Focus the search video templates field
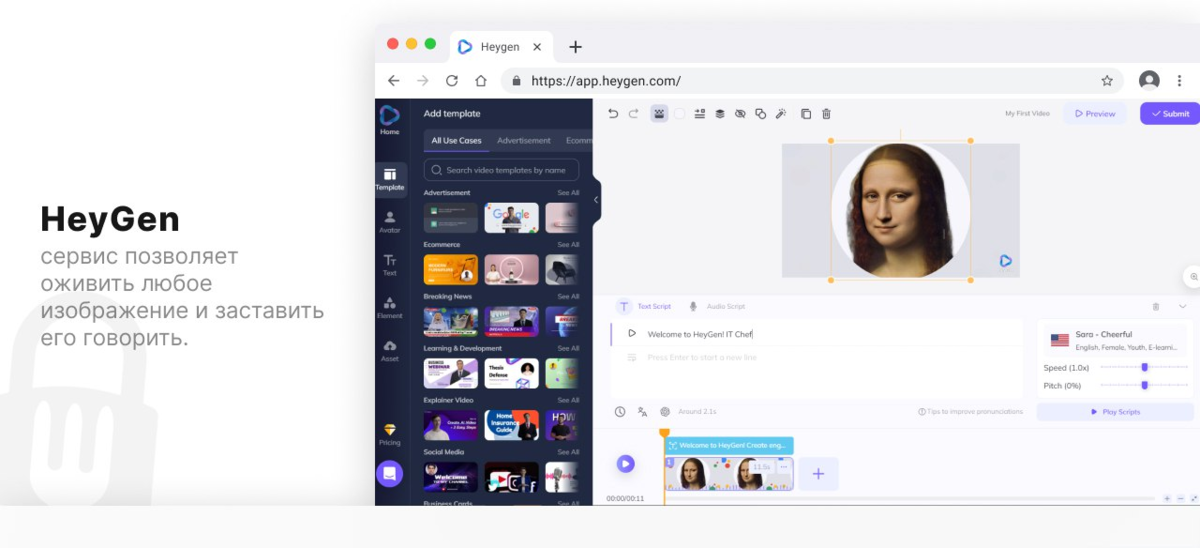The width and height of the screenshot is (1200, 548). click(x=501, y=170)
